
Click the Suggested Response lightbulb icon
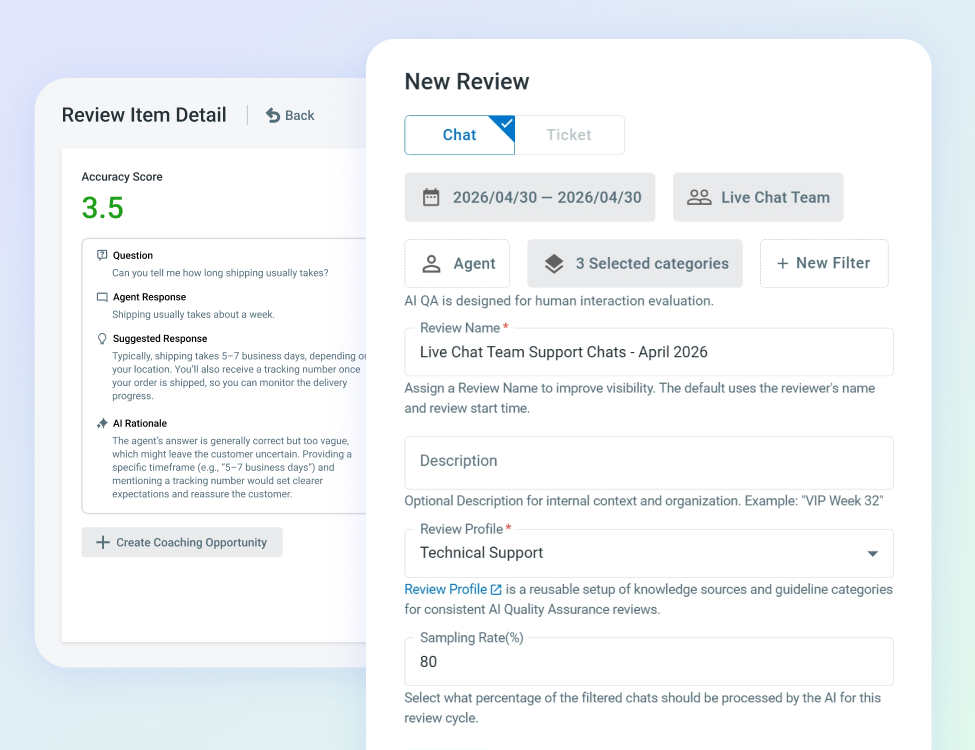pyautogui.click(x=102, y=338)
